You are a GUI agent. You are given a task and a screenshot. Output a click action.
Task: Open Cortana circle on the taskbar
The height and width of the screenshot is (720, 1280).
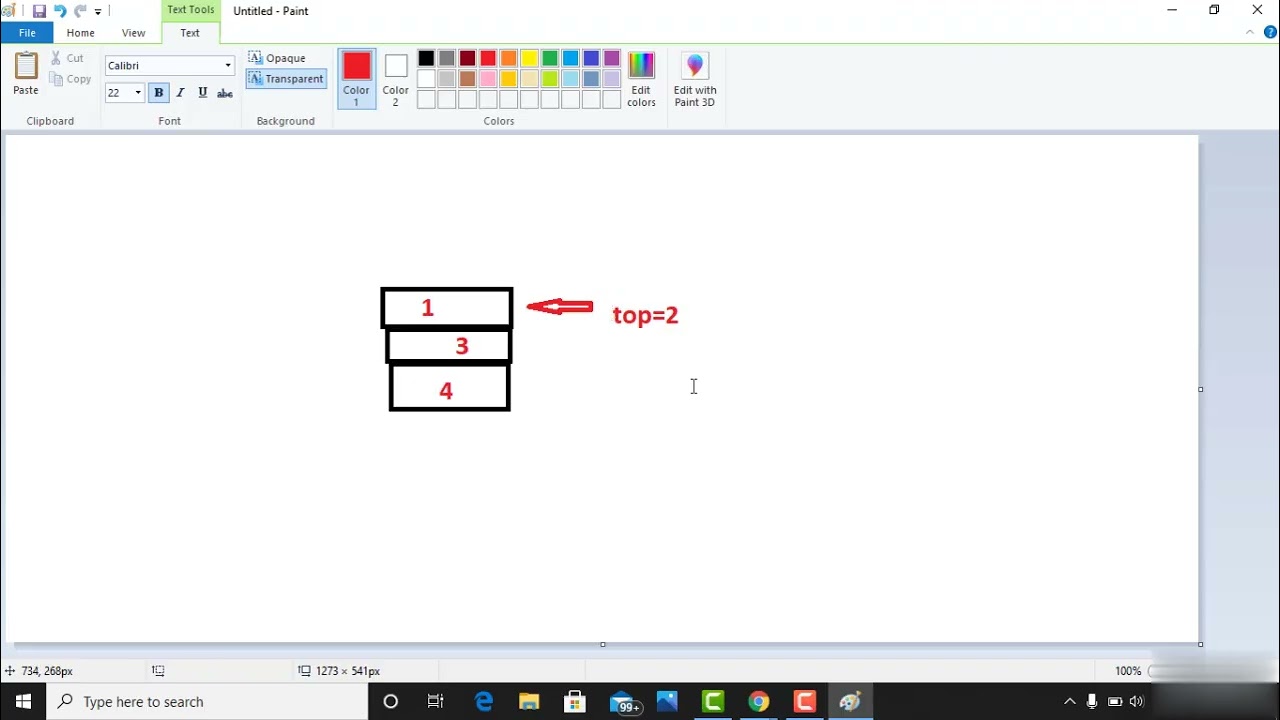click(x=391, y=702)
